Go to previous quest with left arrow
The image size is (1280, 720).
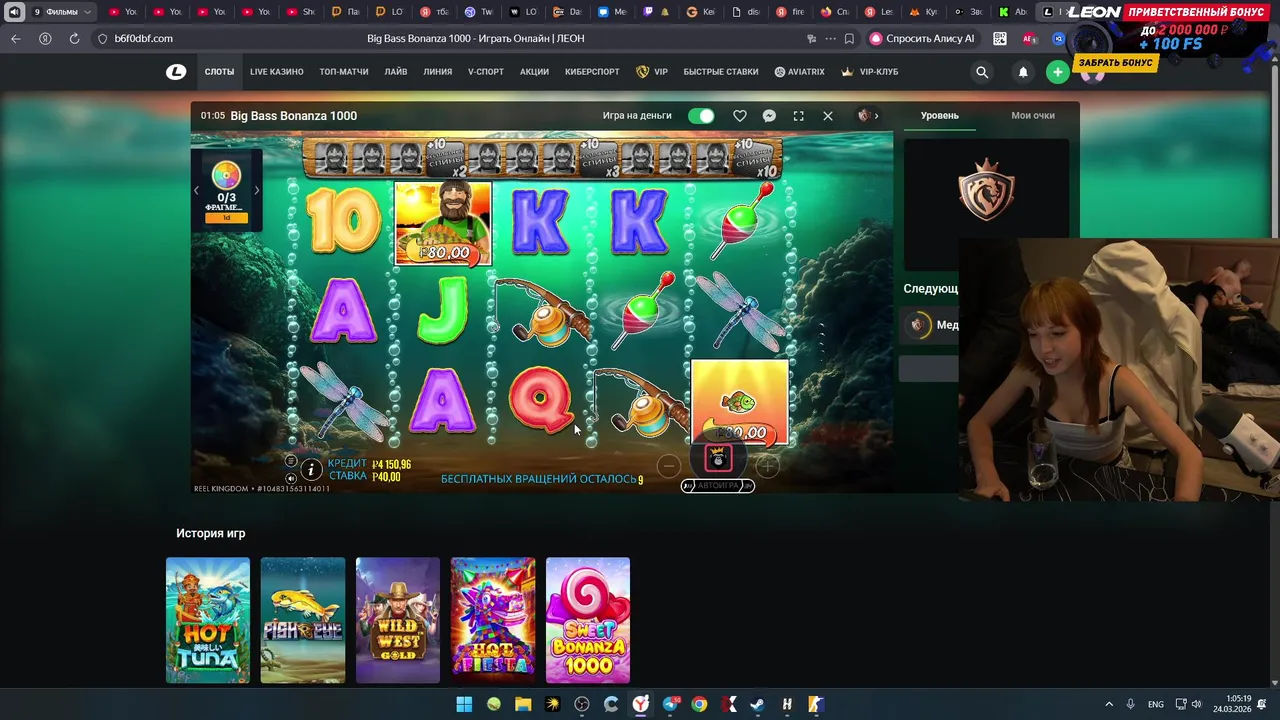click(196, 190)
